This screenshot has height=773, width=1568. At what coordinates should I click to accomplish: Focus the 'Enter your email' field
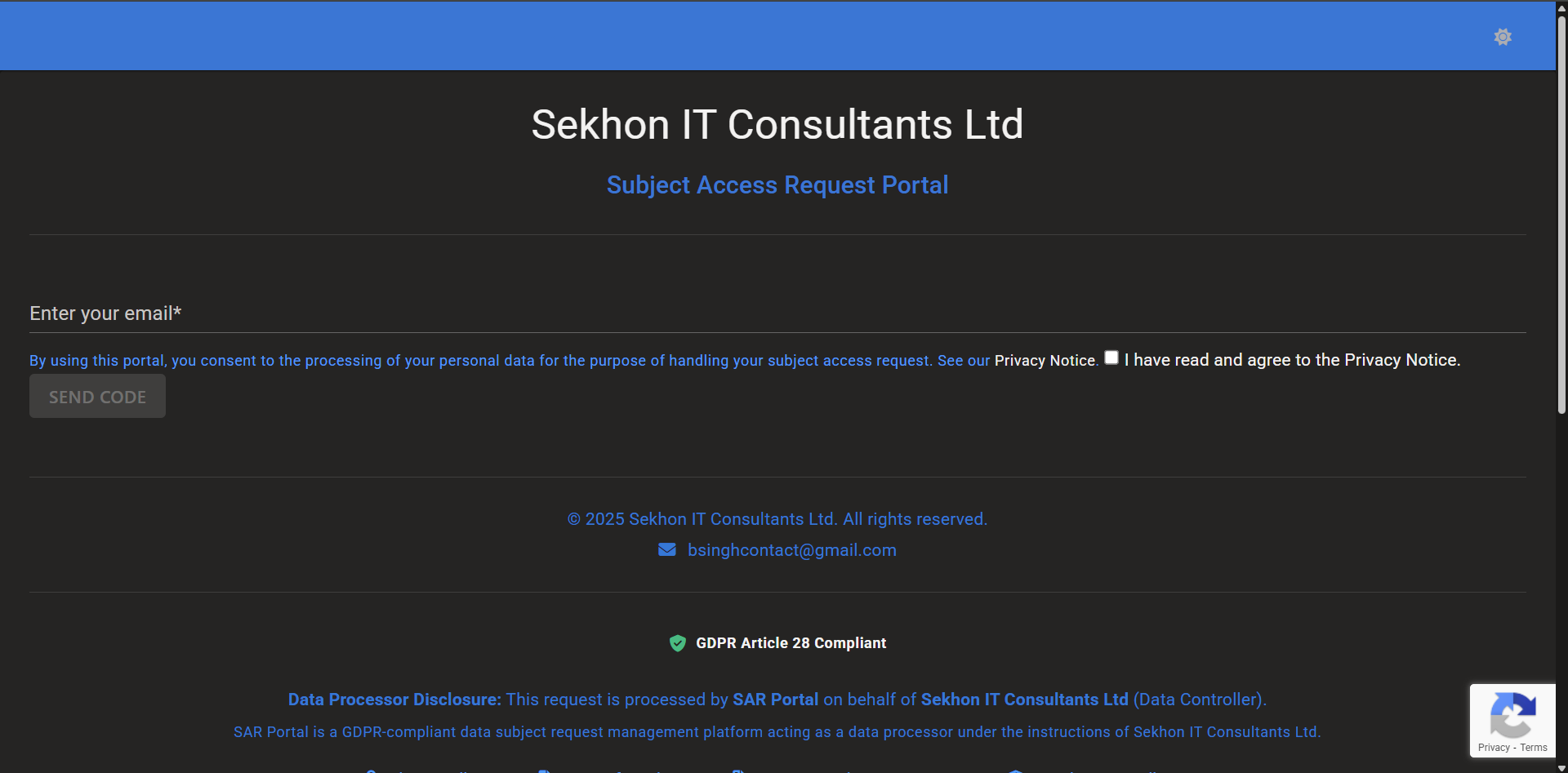776,313
